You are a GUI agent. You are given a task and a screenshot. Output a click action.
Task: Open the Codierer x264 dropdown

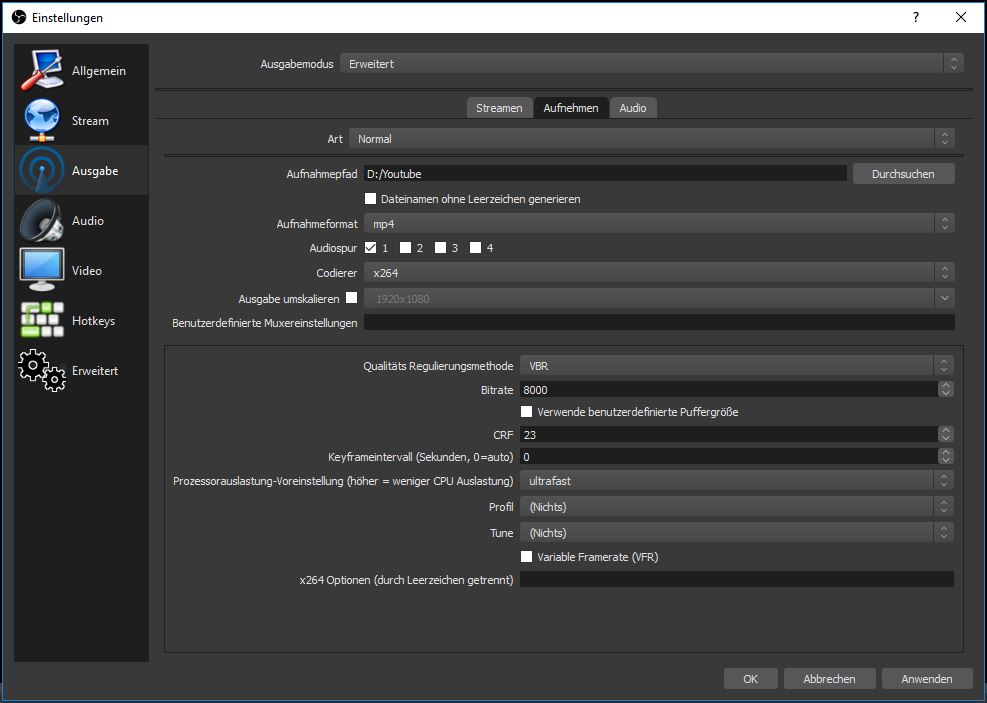click(x=659, y=273)
